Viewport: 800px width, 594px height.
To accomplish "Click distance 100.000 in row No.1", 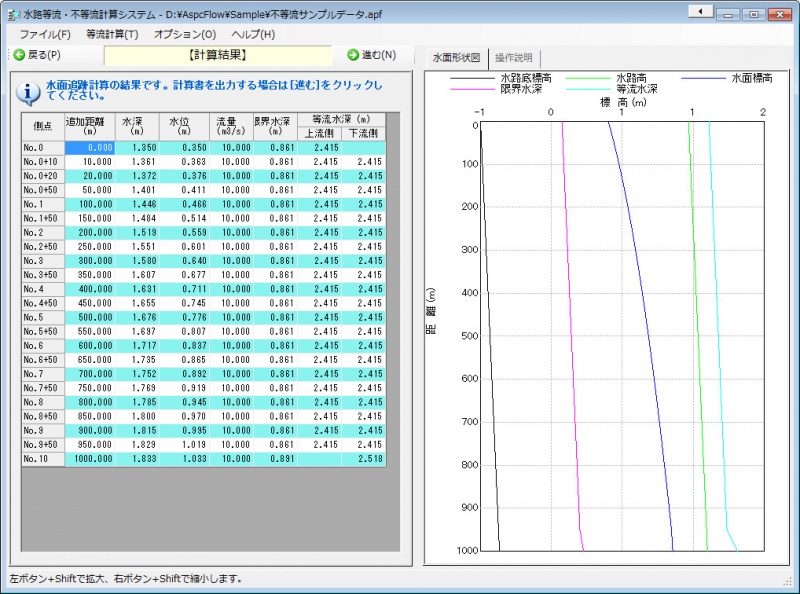I will pos(90,204).
